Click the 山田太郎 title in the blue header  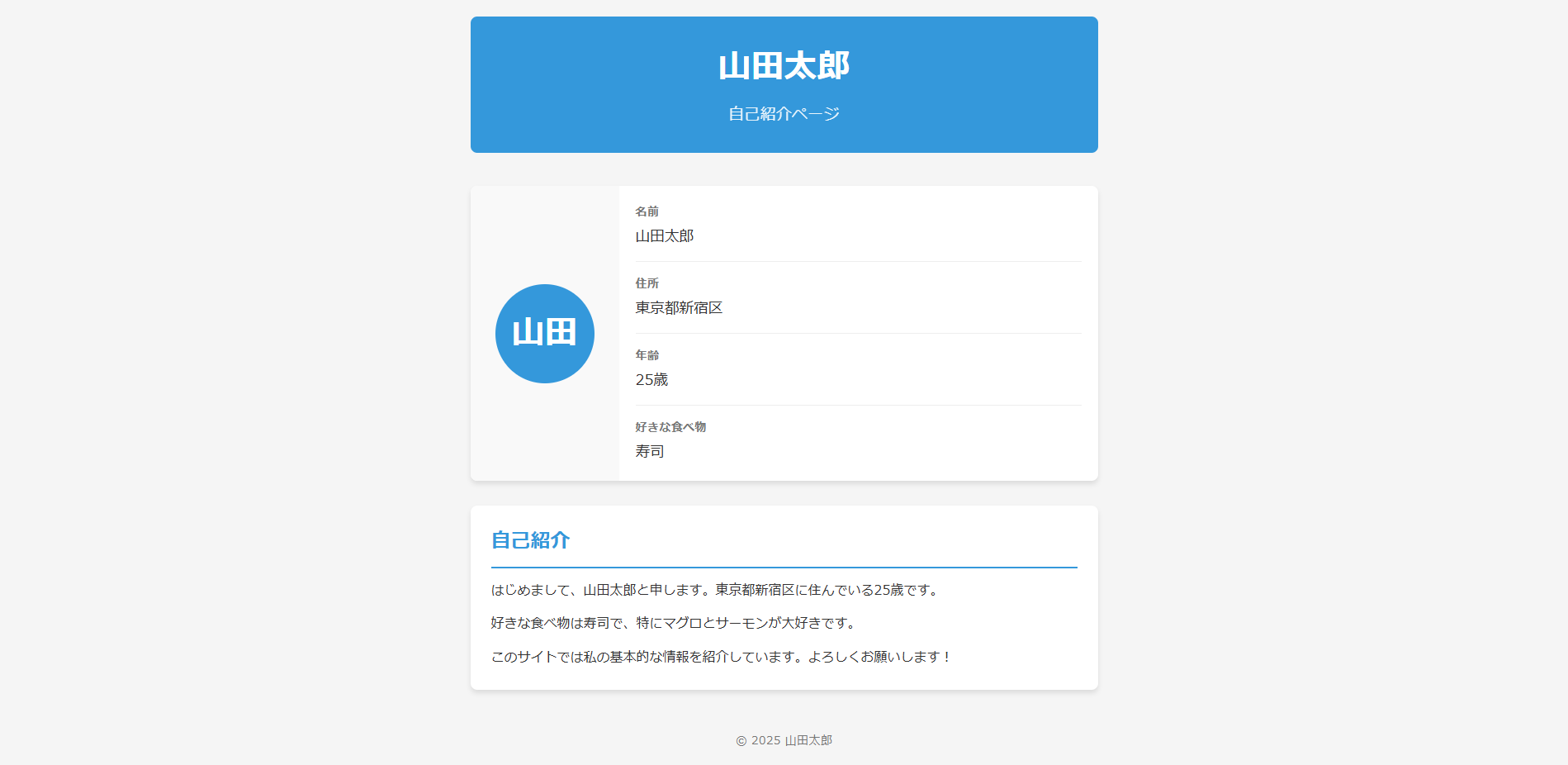pos(784,66)
